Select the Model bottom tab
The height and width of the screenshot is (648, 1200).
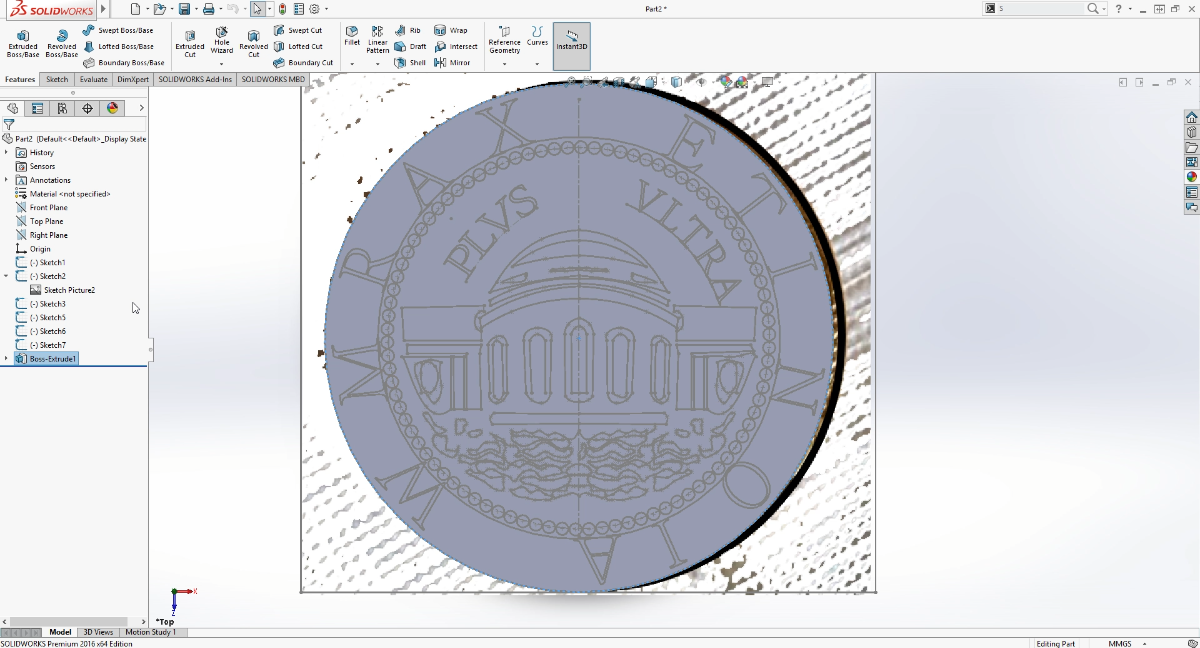pyautogui.click(x=61, y=632)
